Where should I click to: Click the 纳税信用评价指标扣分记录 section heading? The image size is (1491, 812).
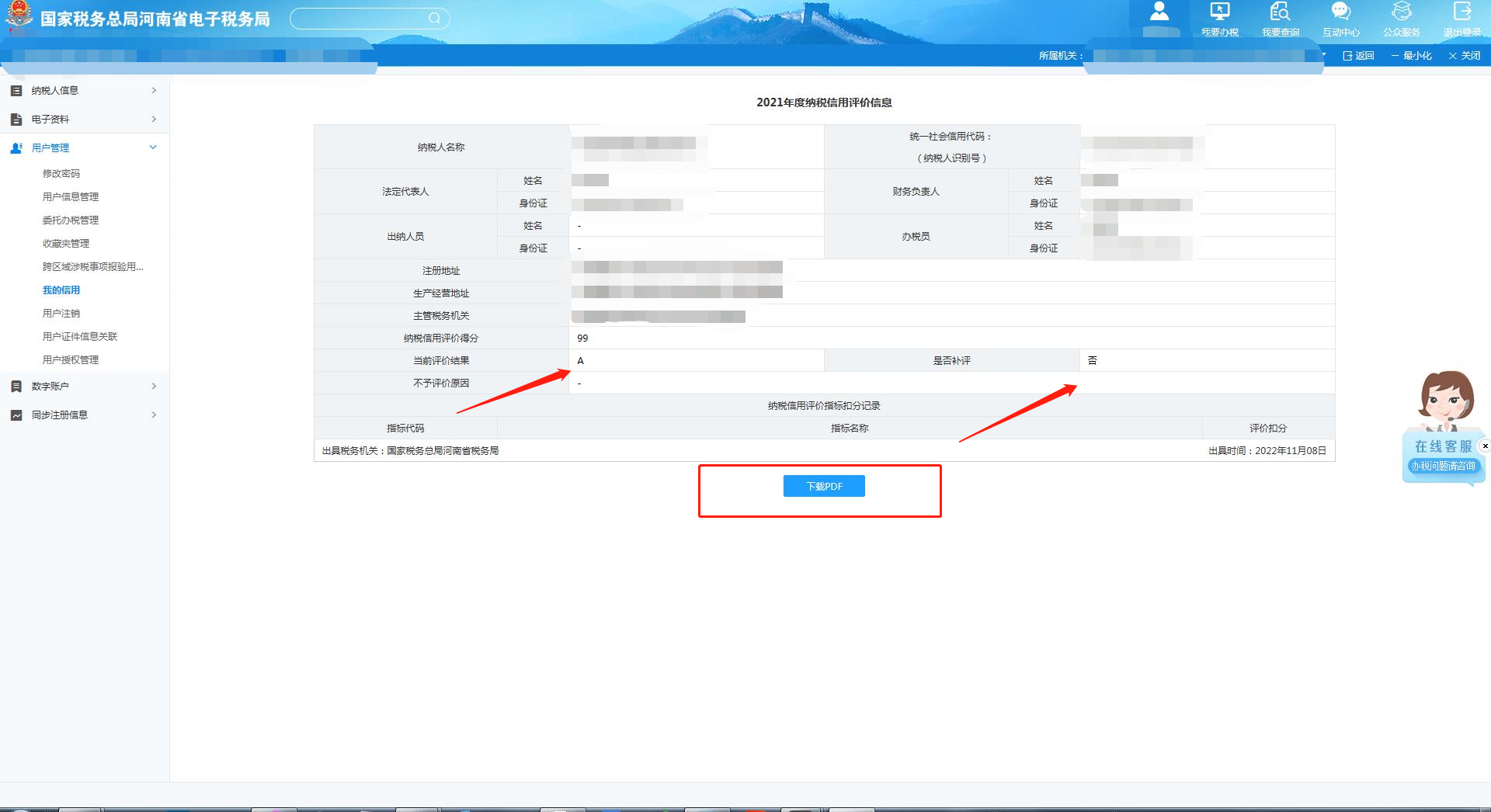[x=824, y=406]
